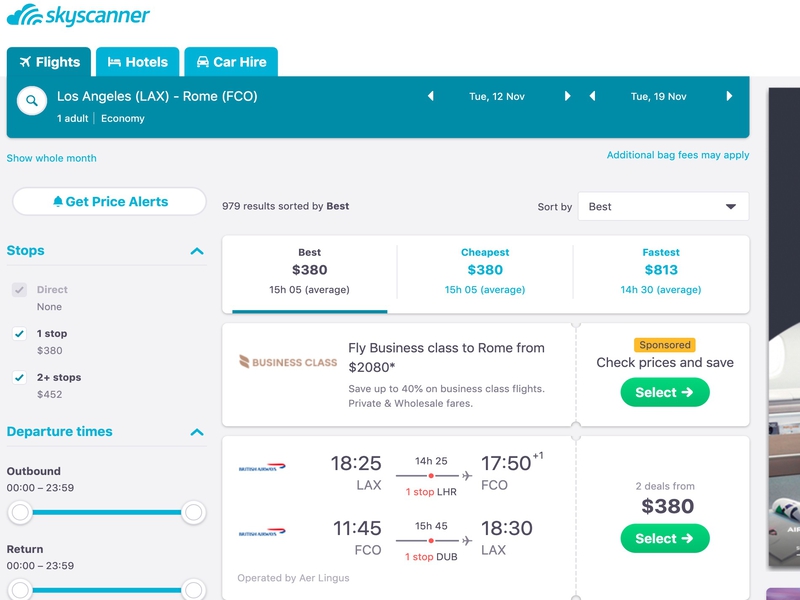Screen dimensions: 800x600
Task: Click the Outbound slider left handle
Action: coord(19,513)
